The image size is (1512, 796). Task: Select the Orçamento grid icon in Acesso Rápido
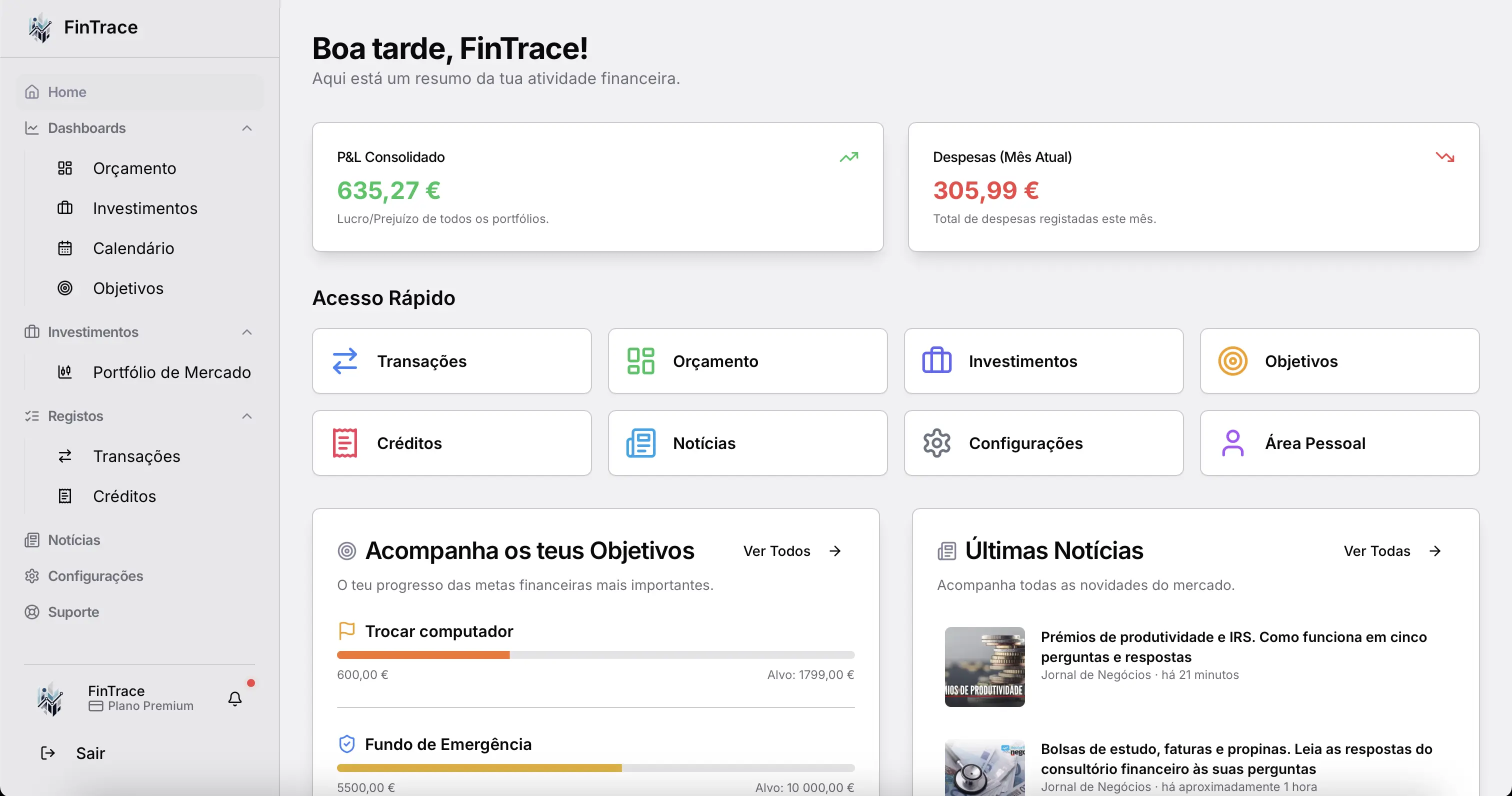coord(640,361)
